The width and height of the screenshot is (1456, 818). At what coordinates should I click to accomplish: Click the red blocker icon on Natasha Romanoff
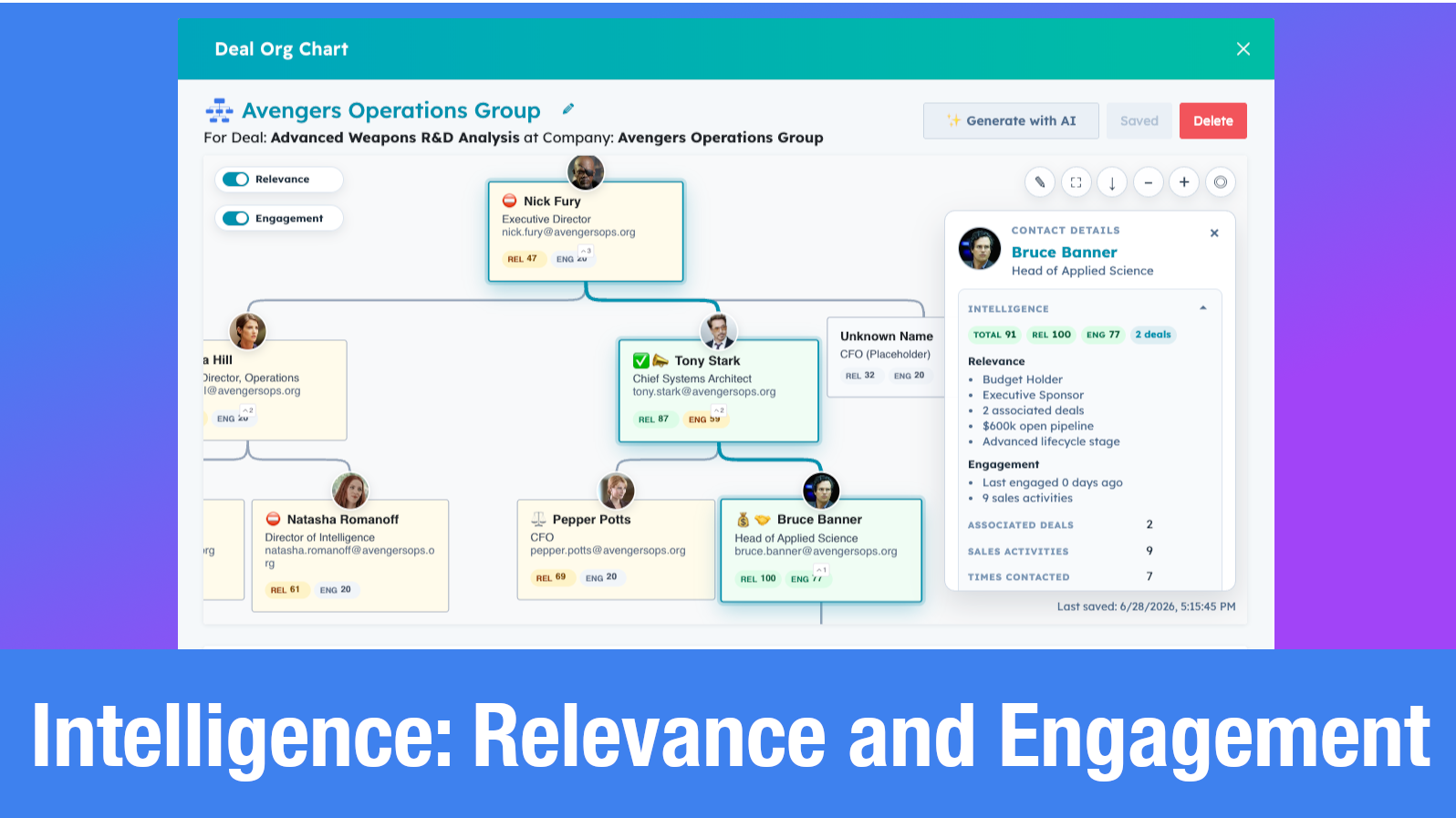tap(273, 519)
